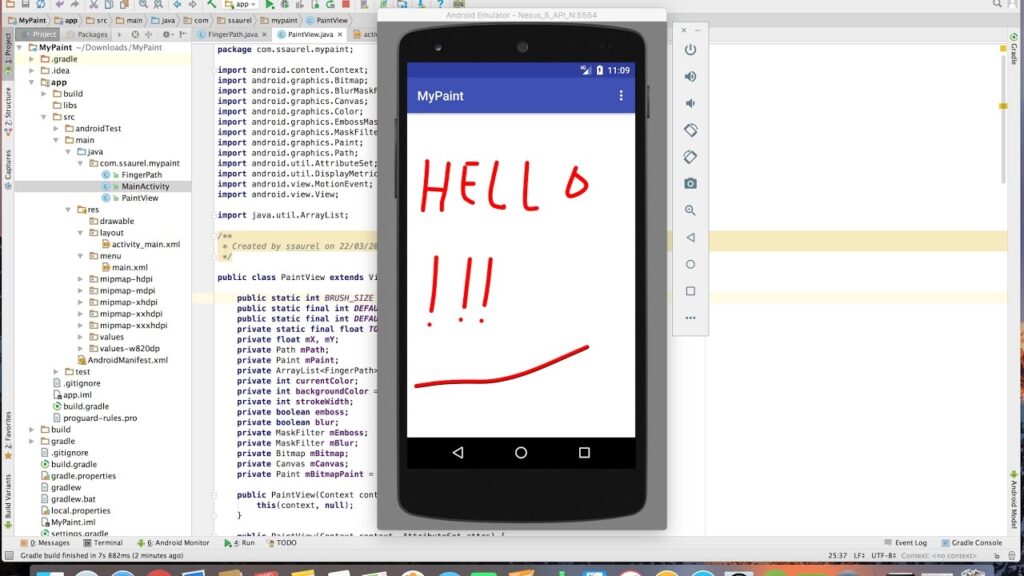This screenshot has width=1024, height=576.
Task: Rotate the emulator left
Action: click(x=690, y=130)
